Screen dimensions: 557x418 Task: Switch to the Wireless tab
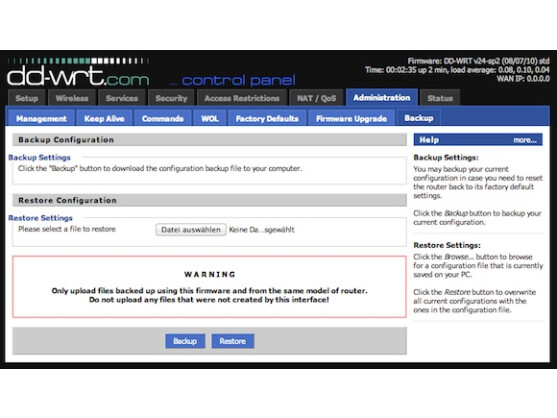coord(72,98)
